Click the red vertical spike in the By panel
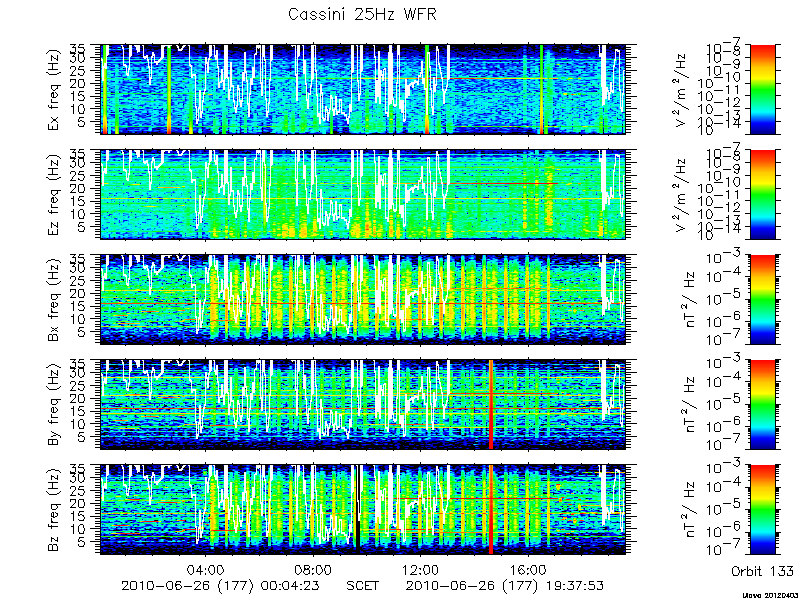 (491, 405)
